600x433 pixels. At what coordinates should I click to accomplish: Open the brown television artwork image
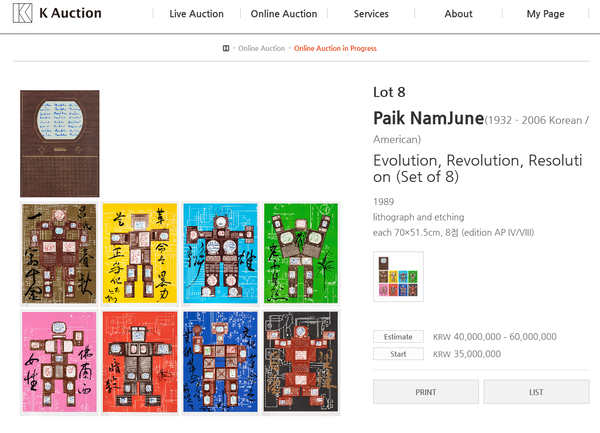[x=59, y=143]
